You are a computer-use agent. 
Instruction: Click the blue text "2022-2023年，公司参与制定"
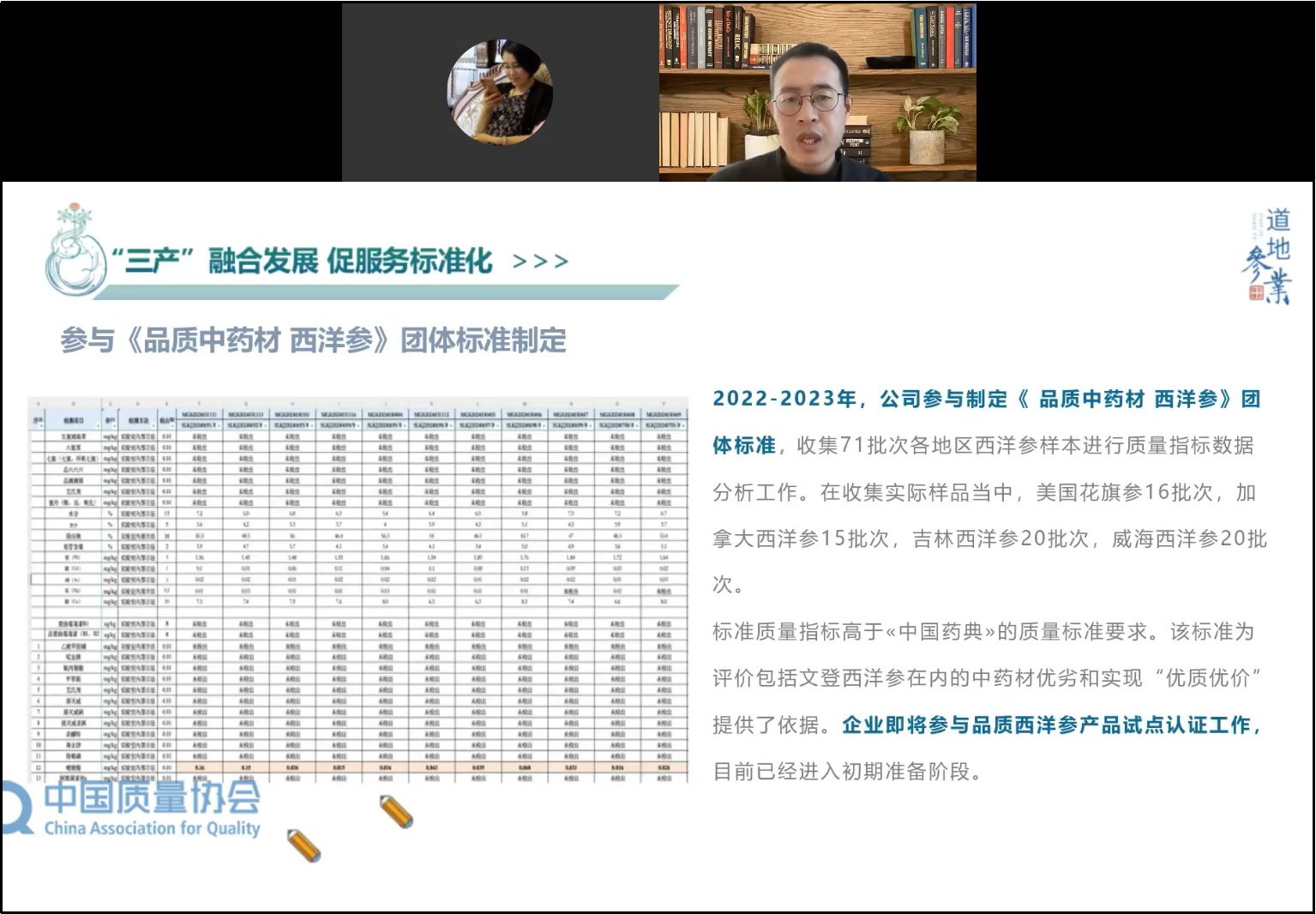point(859,400)
